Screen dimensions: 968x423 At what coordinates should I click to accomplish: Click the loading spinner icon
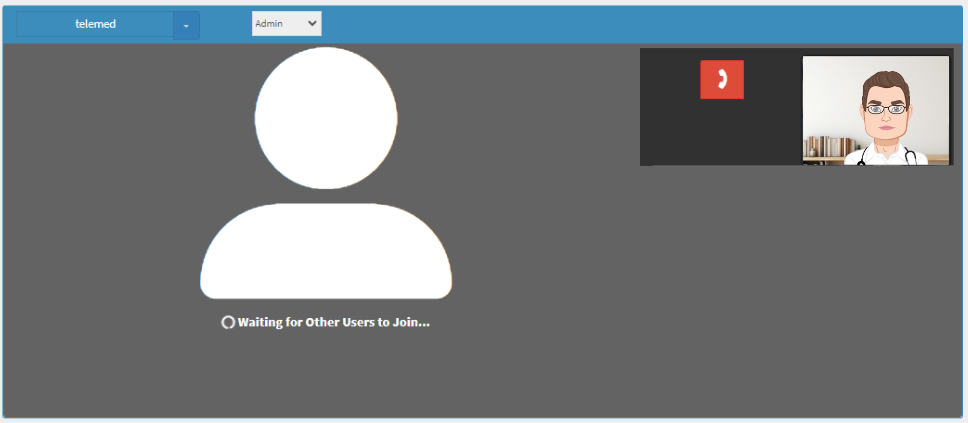click(x=228, y=323)
